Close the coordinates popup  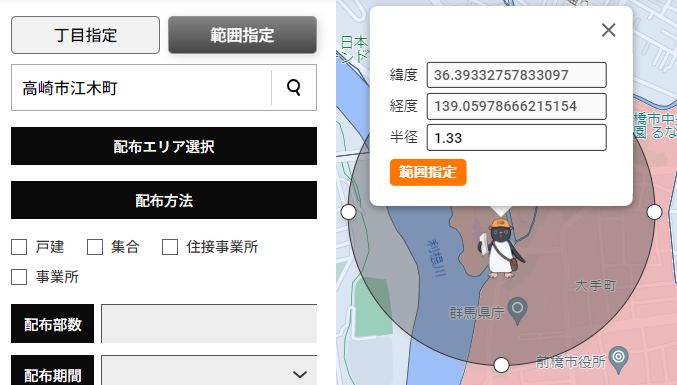608,30
